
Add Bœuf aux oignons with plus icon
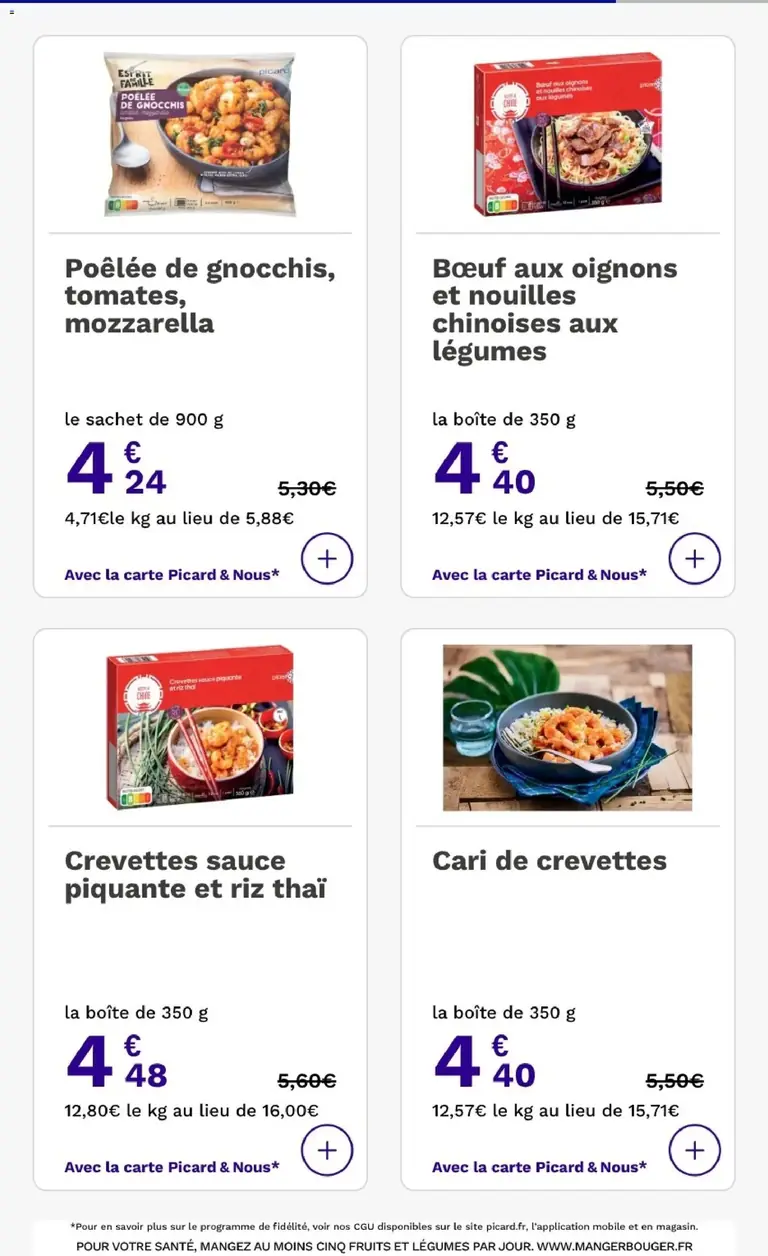tap(695, 558)
